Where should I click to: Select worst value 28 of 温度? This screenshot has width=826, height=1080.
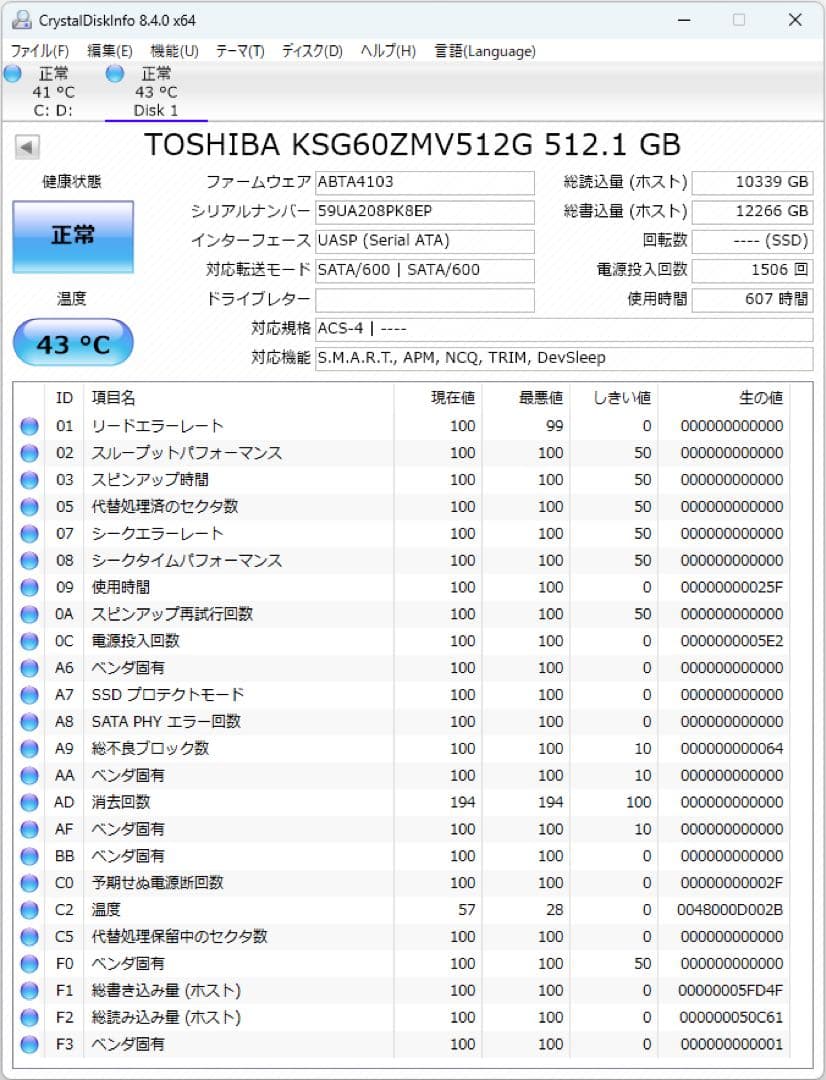[x=555, y=910]
